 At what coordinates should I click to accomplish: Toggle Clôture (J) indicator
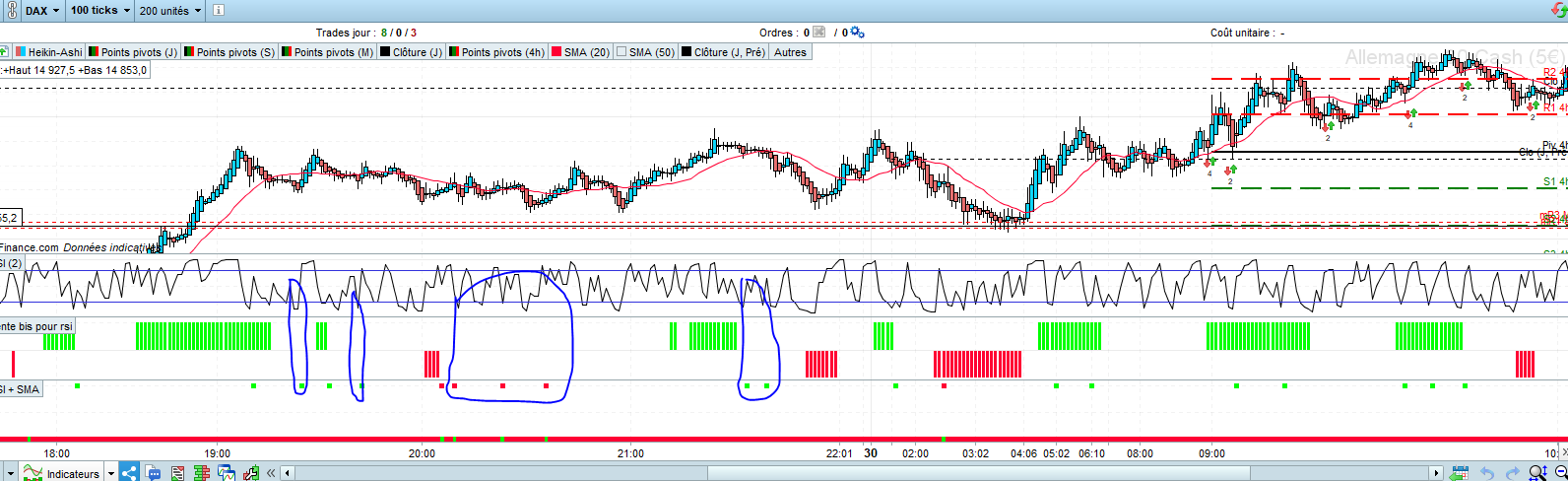coord(411,52)
